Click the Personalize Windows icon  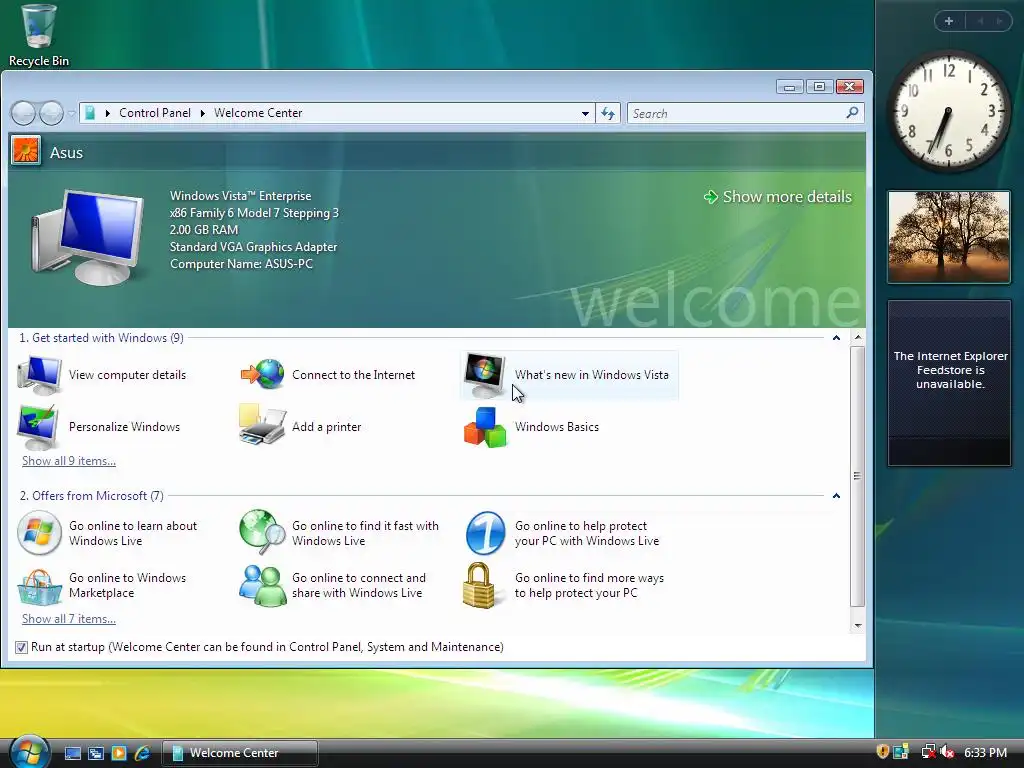(39, 427)
